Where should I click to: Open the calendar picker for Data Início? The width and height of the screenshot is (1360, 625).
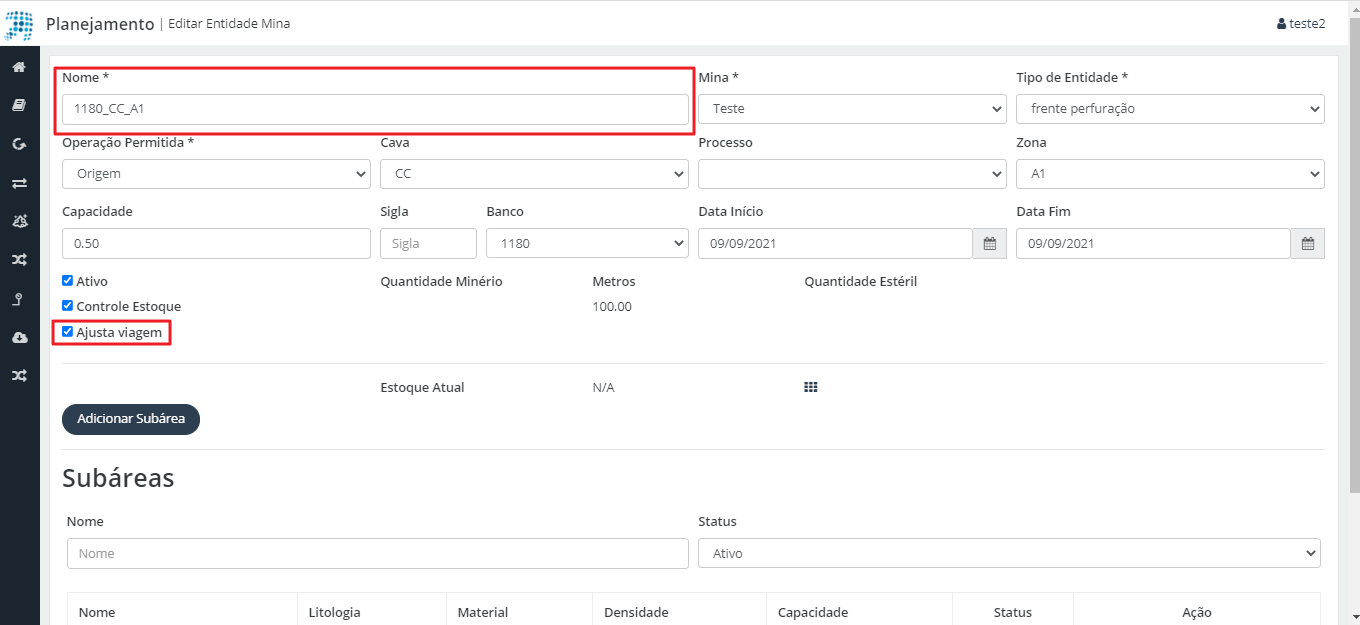pos(989,244)
